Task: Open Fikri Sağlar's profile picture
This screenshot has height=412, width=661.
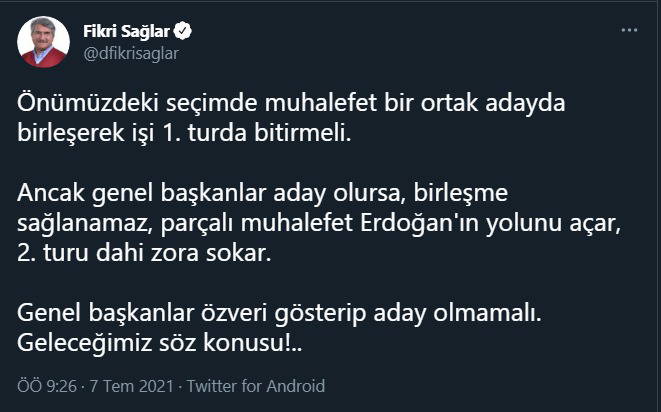Action: (x=44, y=42)
